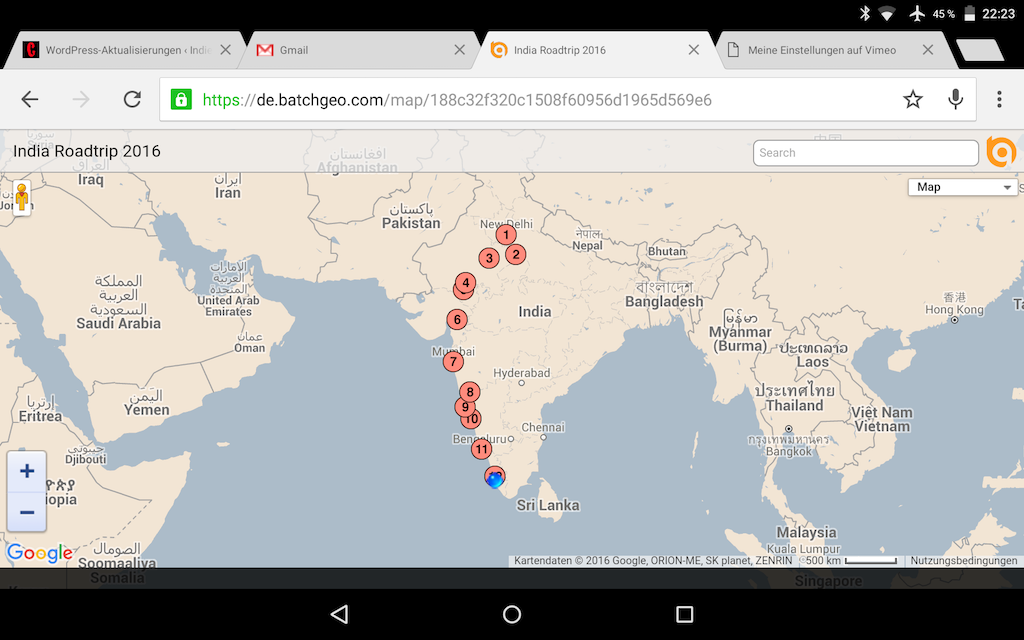This screenshot has height=640, width=1024.
Task: Tap the Android home circle button
Action: [512, 614]
